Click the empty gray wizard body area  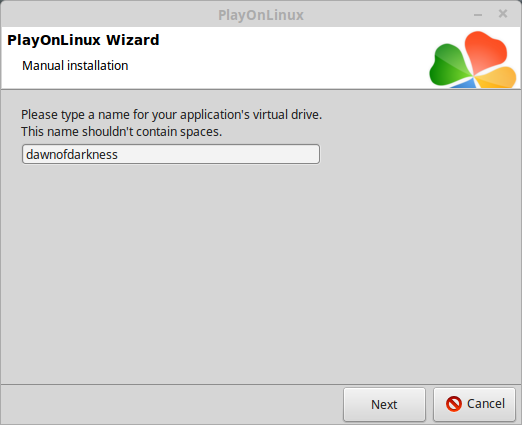(261, 267)
